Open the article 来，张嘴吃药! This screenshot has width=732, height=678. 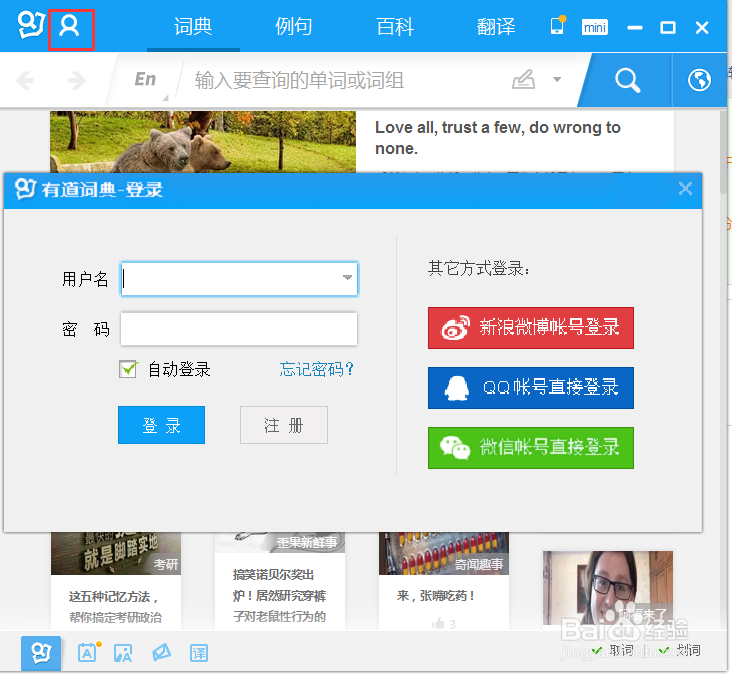(436, 596)
